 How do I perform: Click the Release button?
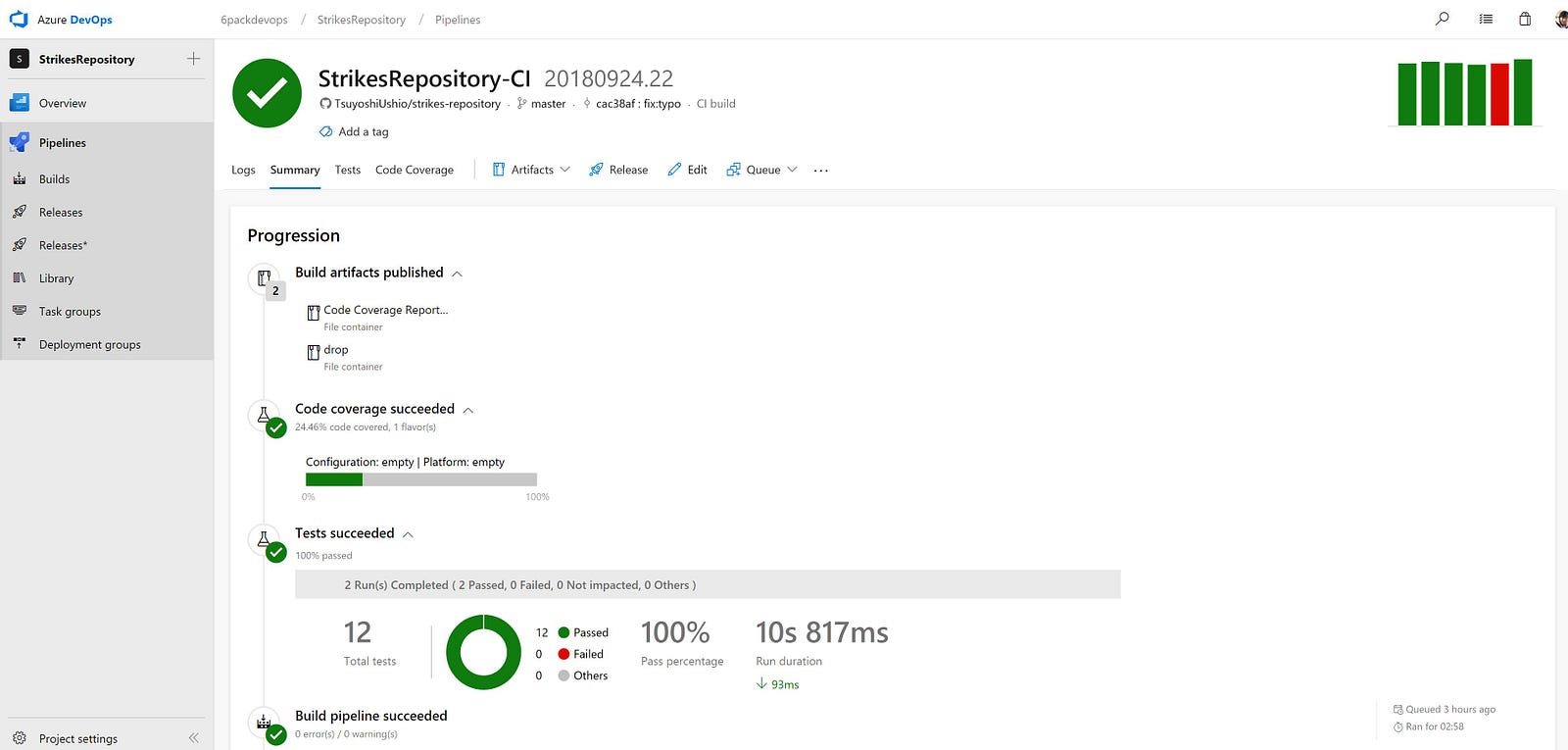click(x=618, y=170)
